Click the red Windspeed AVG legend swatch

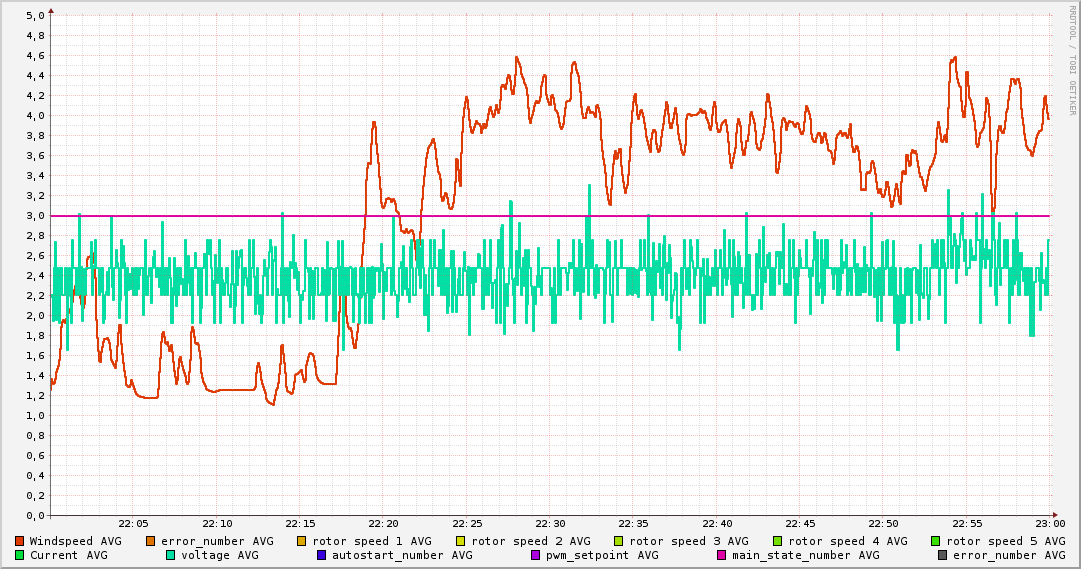tap(19, 541)
